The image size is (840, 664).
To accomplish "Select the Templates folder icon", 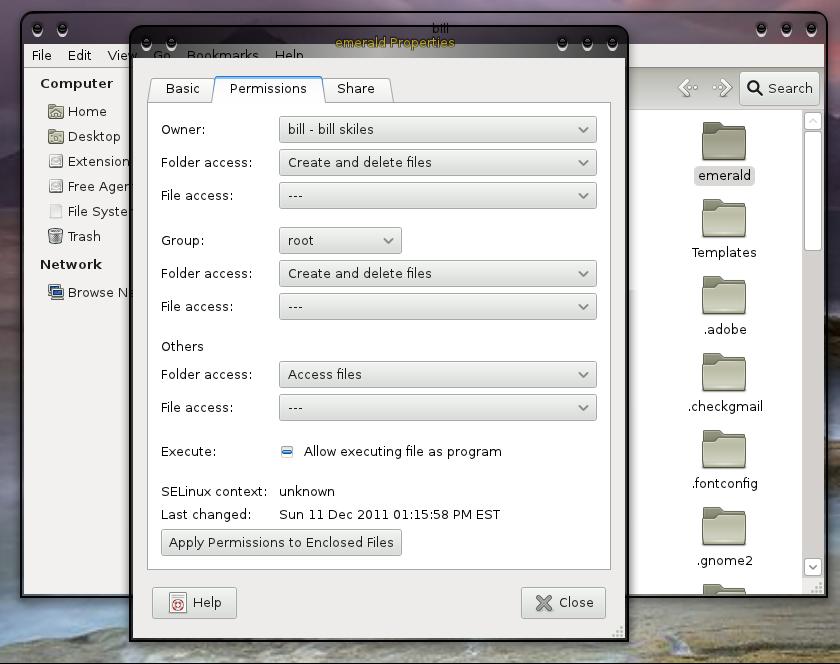I will (724, 218).
